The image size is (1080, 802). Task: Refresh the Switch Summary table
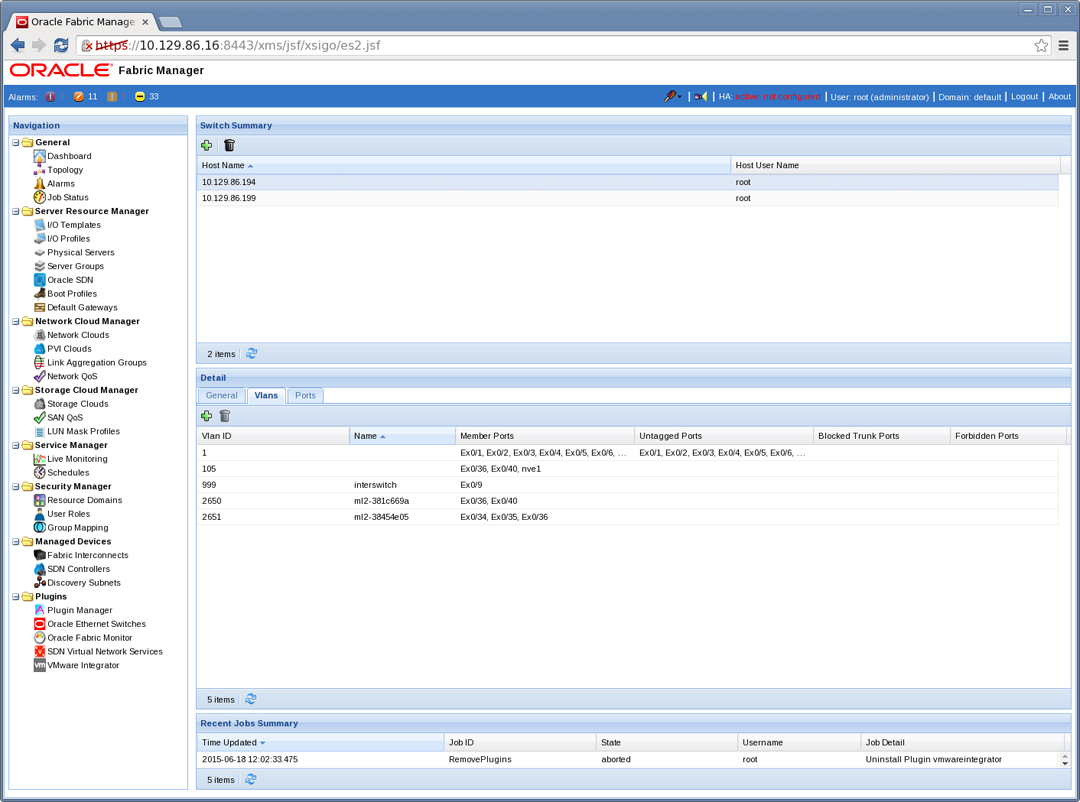pyautogui.click(x=251, y=353)
